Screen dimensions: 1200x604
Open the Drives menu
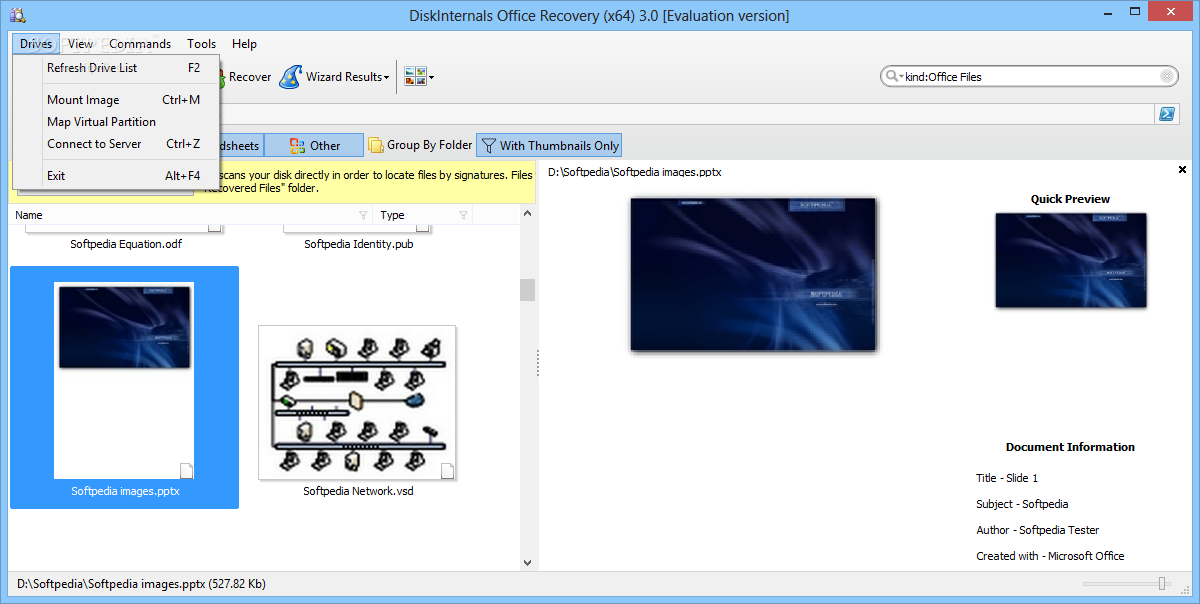(36, 44)
